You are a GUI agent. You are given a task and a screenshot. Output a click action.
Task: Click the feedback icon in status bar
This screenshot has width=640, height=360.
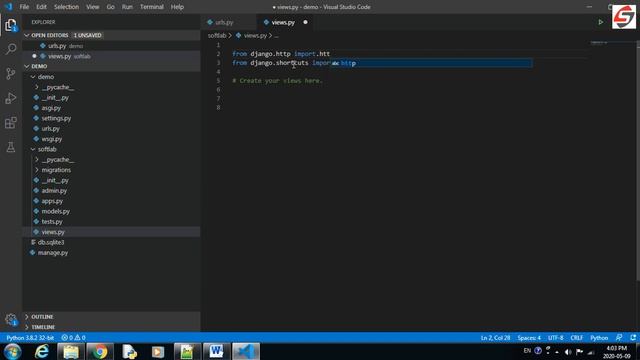(x=619, y=338)
